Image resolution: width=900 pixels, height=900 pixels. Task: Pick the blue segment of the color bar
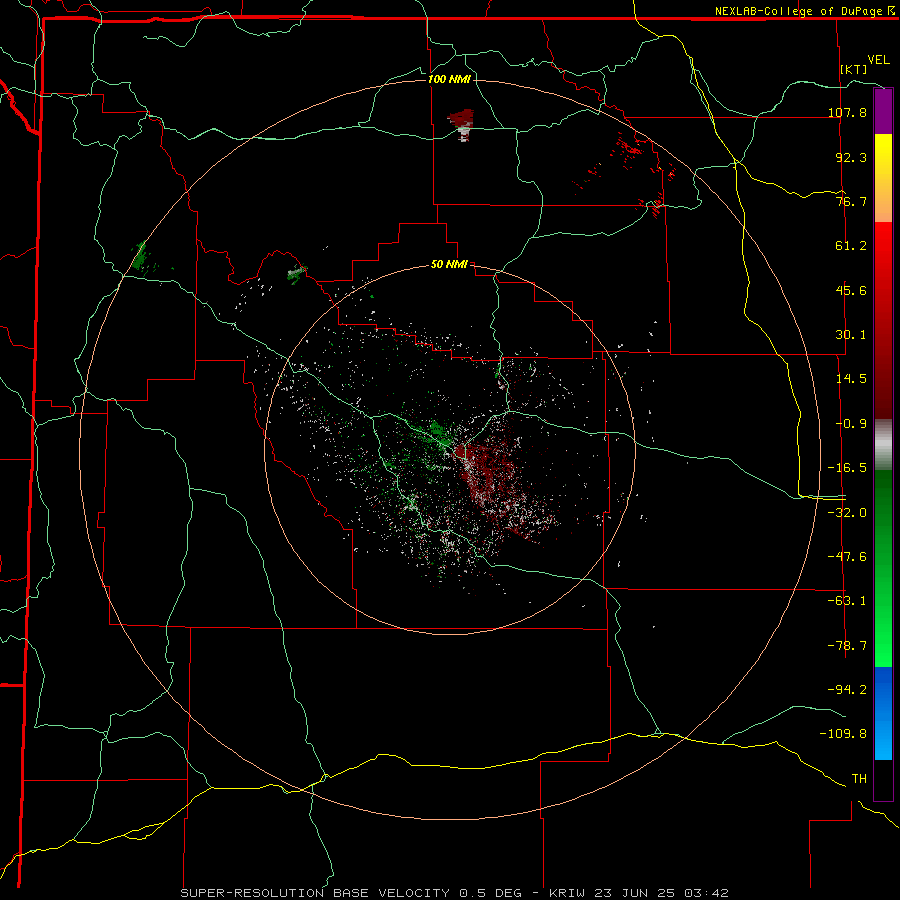[883, 713]
